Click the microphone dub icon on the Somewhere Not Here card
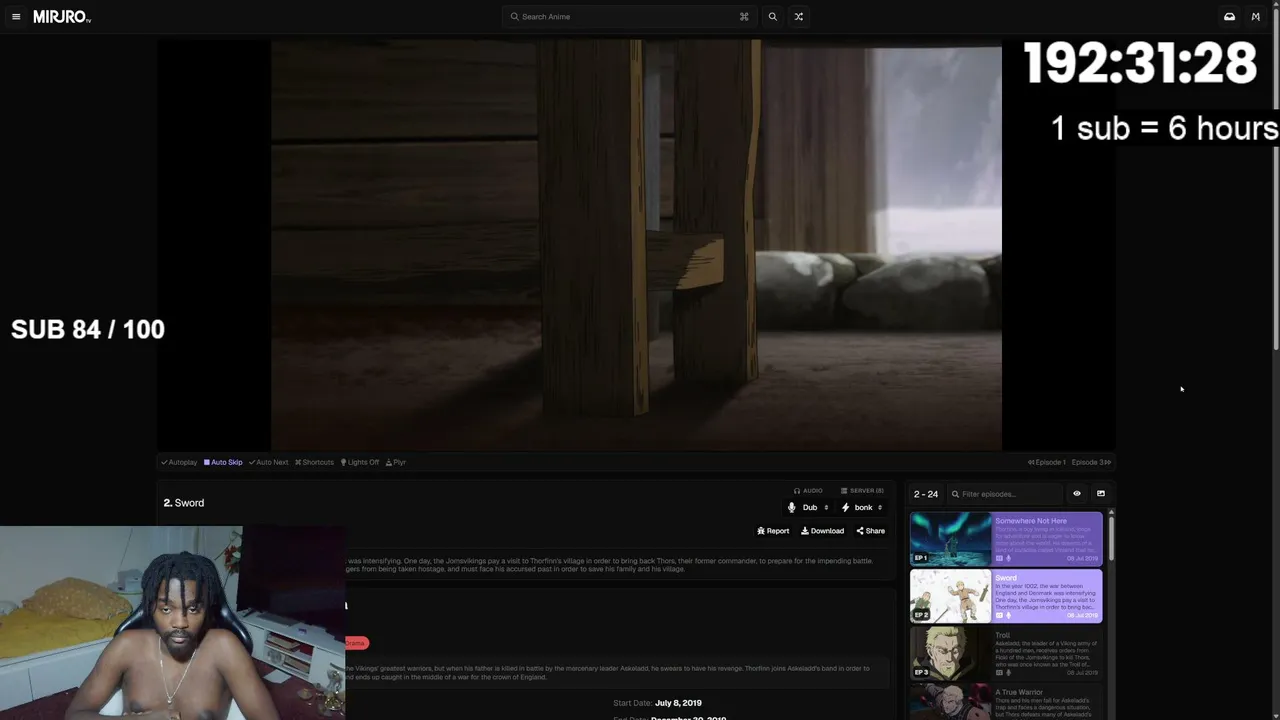 click(x=1008, y=558)
